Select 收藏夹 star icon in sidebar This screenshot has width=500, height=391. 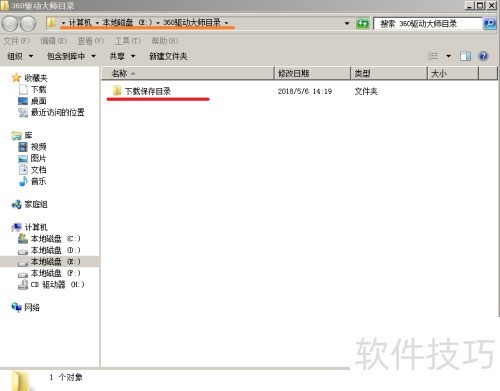pyautogui.click(x=16, y=78)
